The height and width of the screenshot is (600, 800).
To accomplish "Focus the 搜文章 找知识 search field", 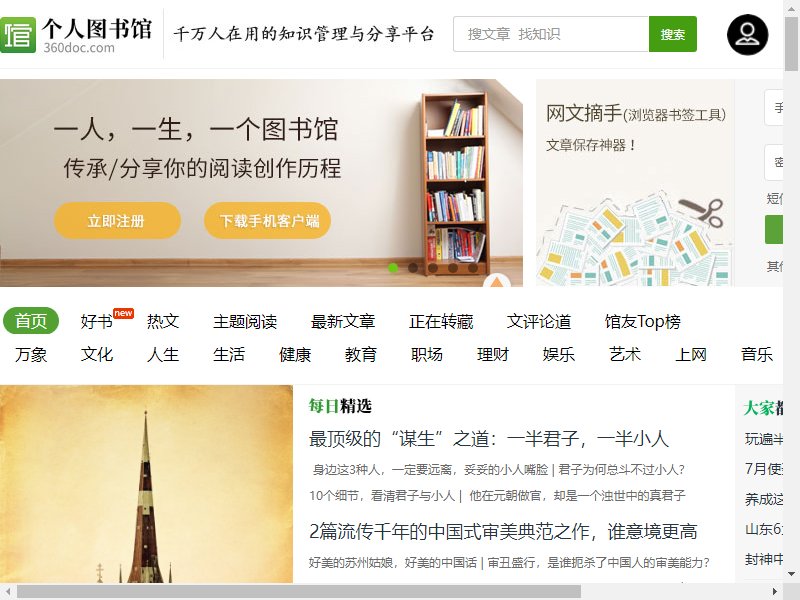I will tap(551, 34).
